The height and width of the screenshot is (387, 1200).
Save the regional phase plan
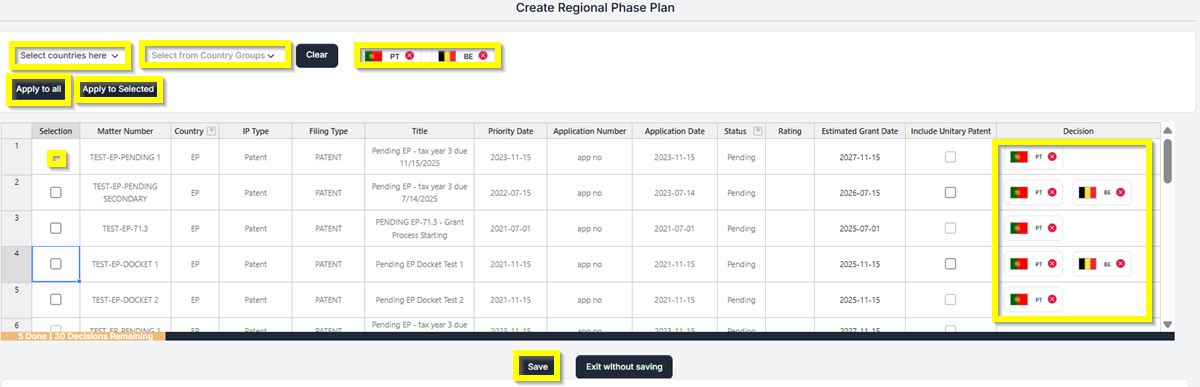tap(538, 367)
